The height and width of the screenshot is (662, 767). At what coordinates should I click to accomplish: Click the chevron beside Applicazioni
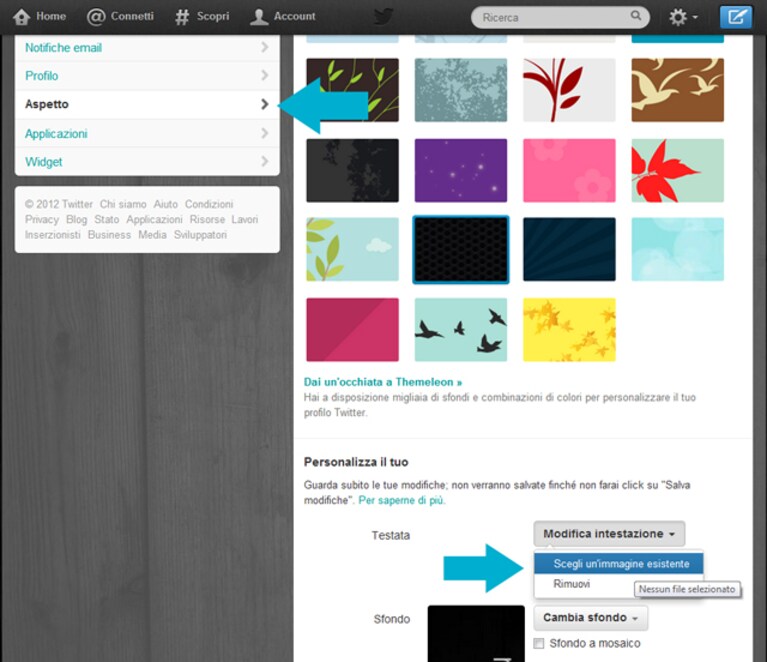point(265,133)
